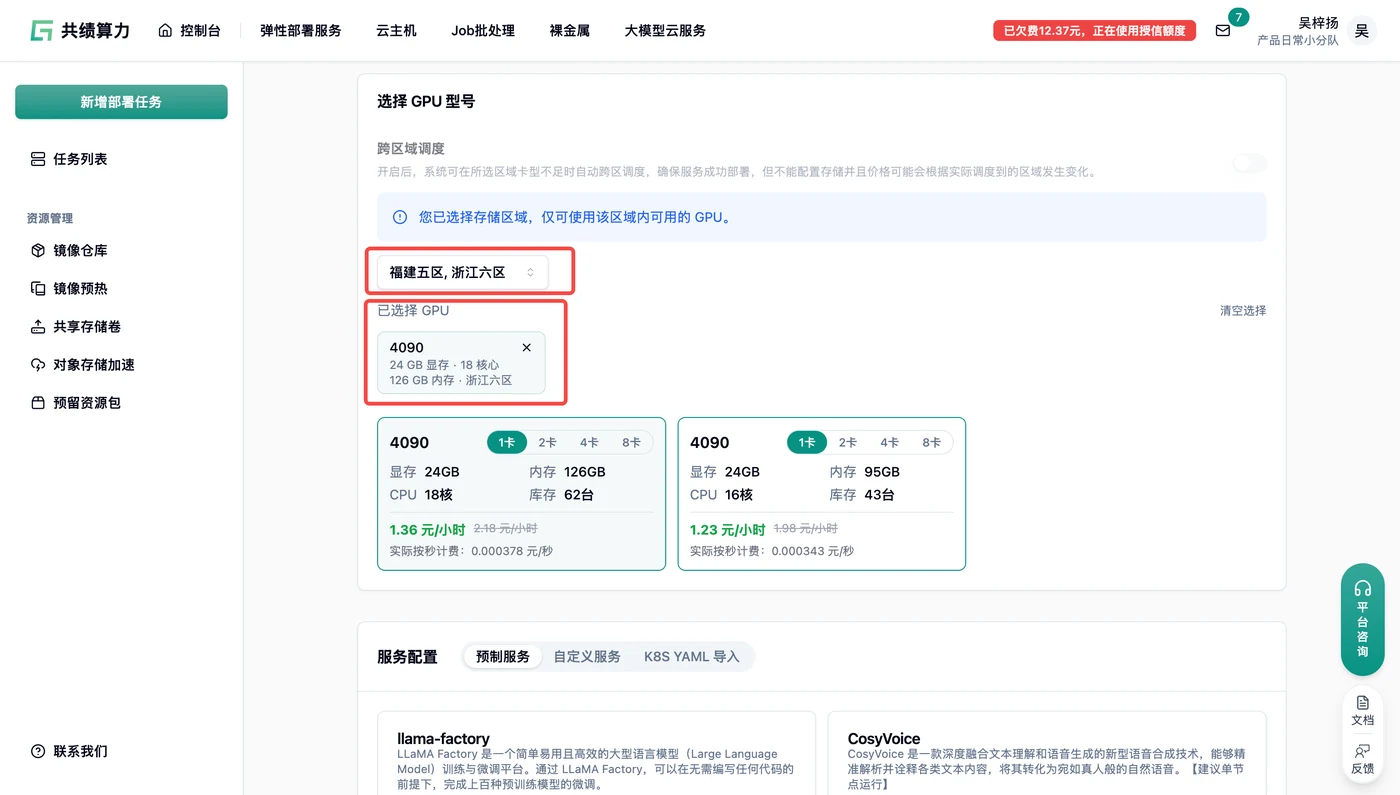Image resolution: width=1400 pixels, height=795 pixels.
Task: Click the 镜像预热 copy icon
Action: tap(38, 288)
